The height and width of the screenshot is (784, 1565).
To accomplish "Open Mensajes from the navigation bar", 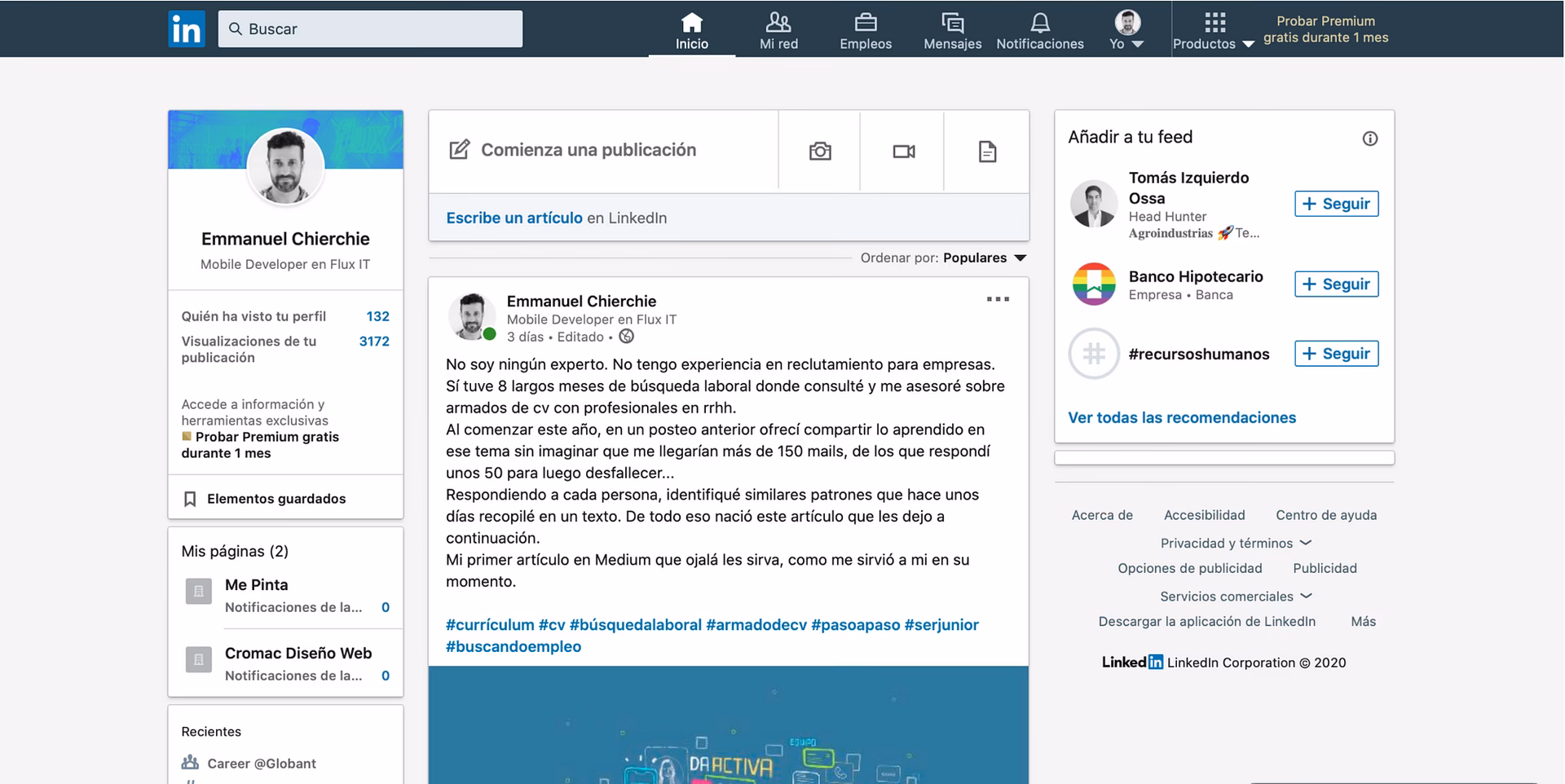I will pos(950,24).
